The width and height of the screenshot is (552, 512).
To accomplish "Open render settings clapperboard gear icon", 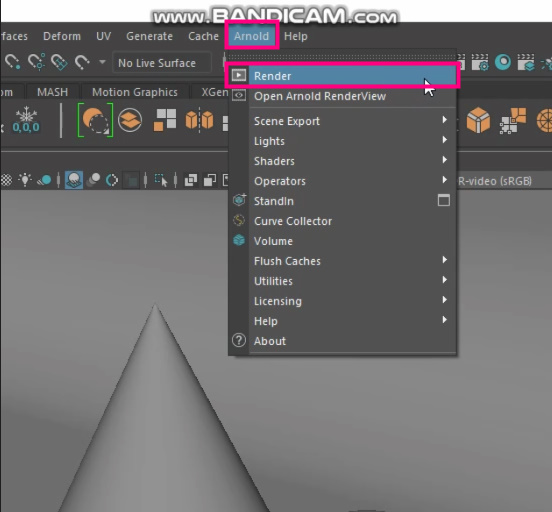I will click(480, 62).
